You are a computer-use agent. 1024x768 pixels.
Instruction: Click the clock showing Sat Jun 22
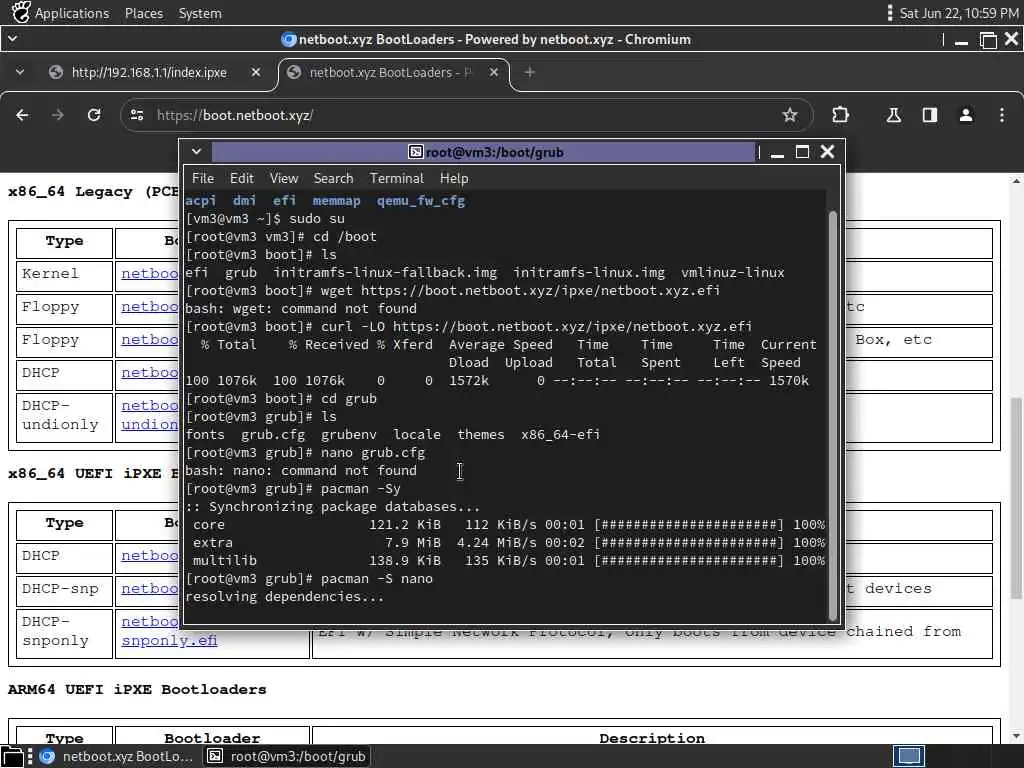[959, 13]
